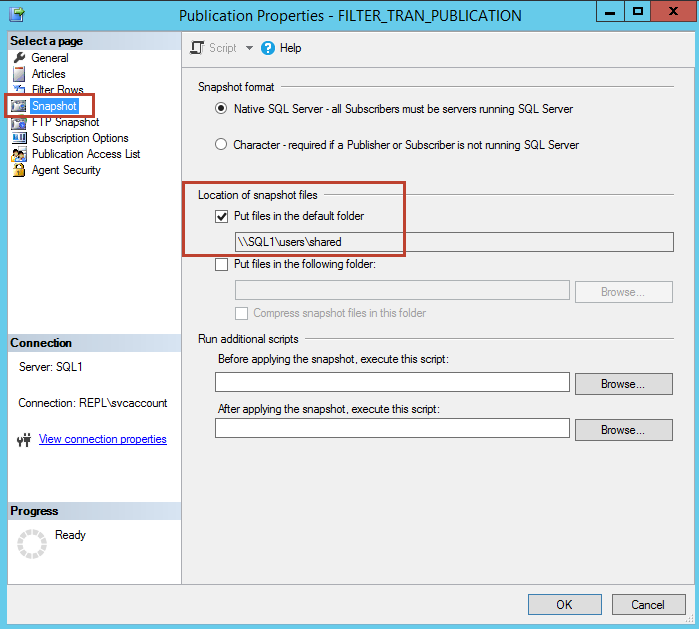Click the Articles page icon

pyautogui.click(x=19, y=74)
